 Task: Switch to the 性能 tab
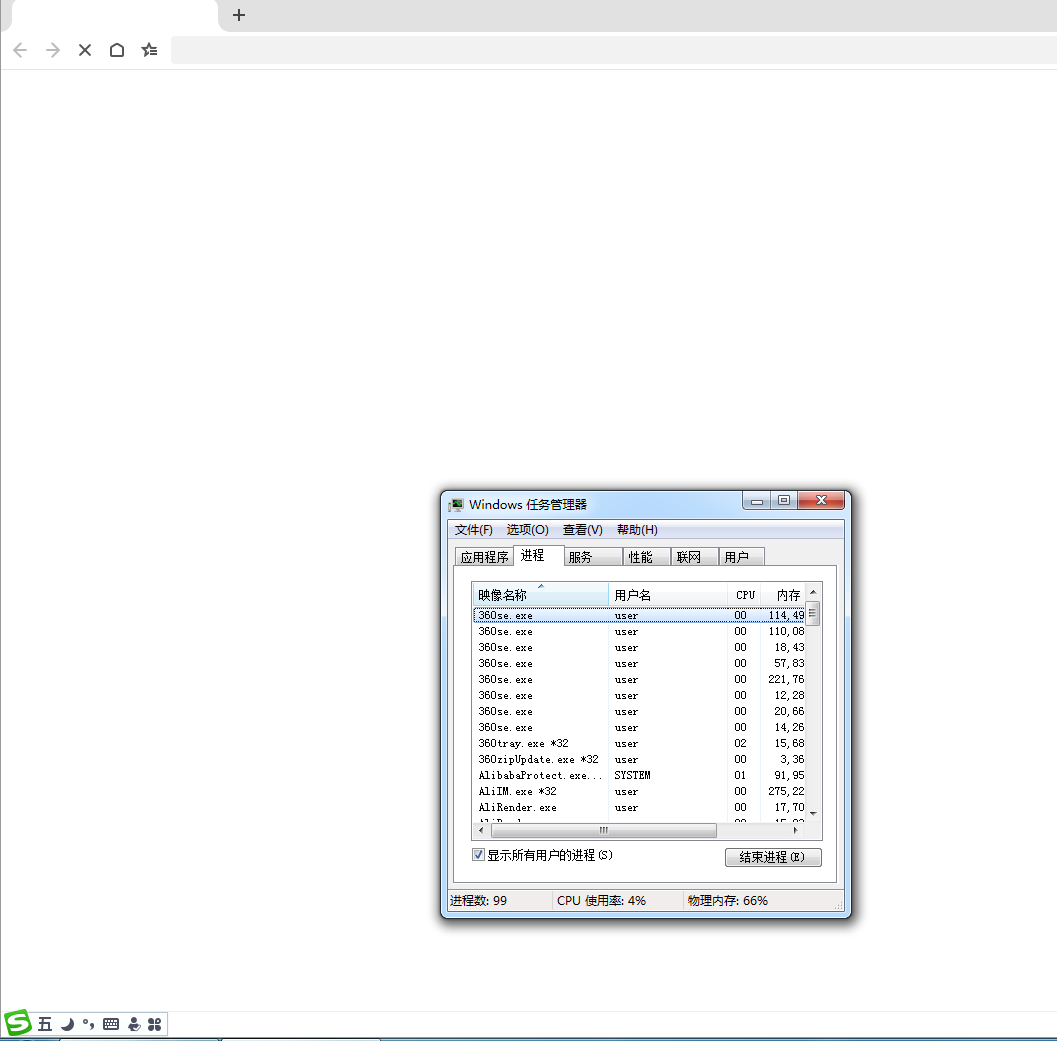click(x=647, y=557)
